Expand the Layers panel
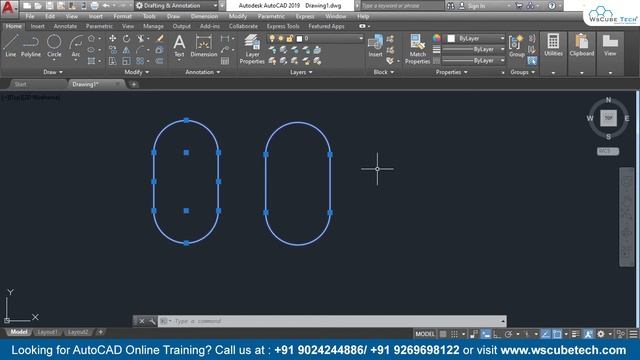This screenshot has height=360, width=640. point(301,72)
